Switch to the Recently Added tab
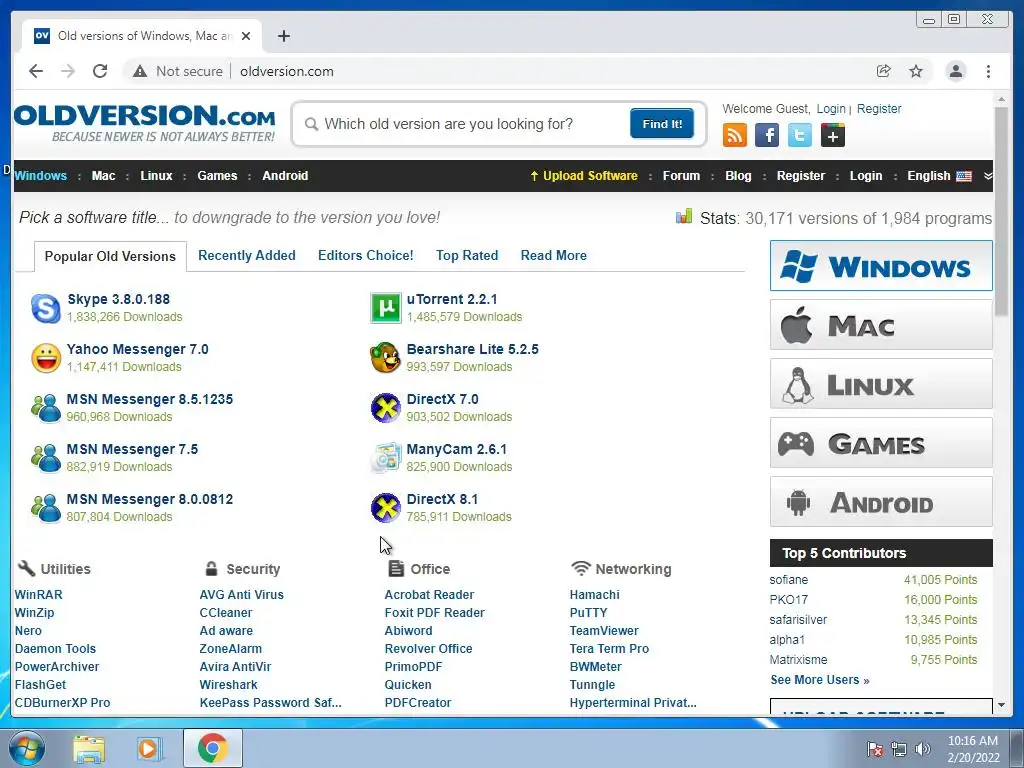1024x768 pixels. tap(247, 255)
